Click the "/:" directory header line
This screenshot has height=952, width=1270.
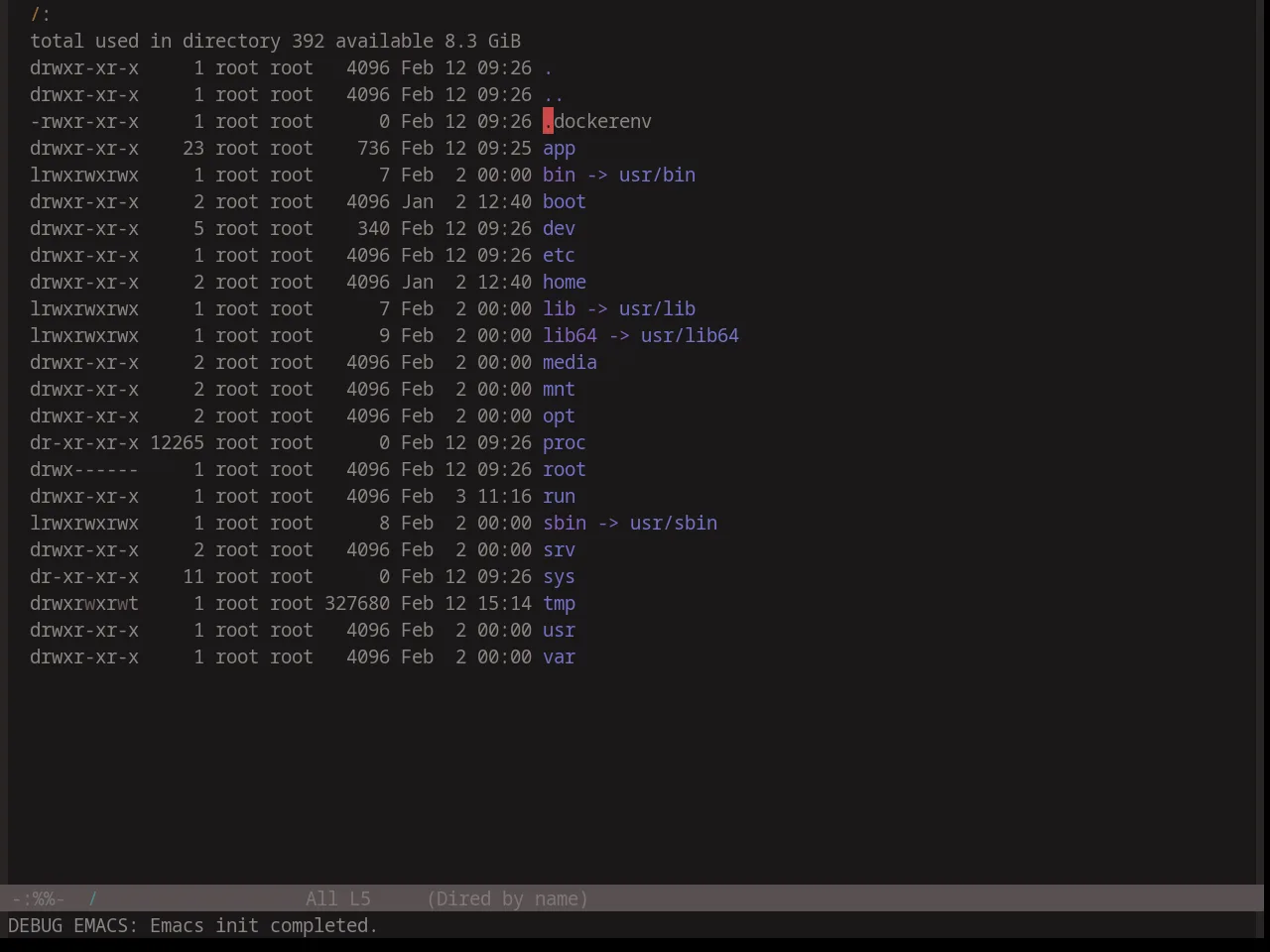click(x=41, y=14)
